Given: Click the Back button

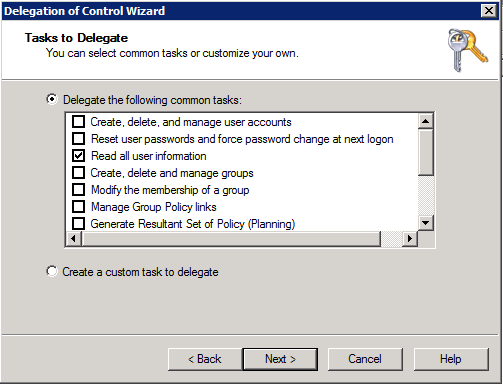Looking at the screenshot, I should [205, 359].
